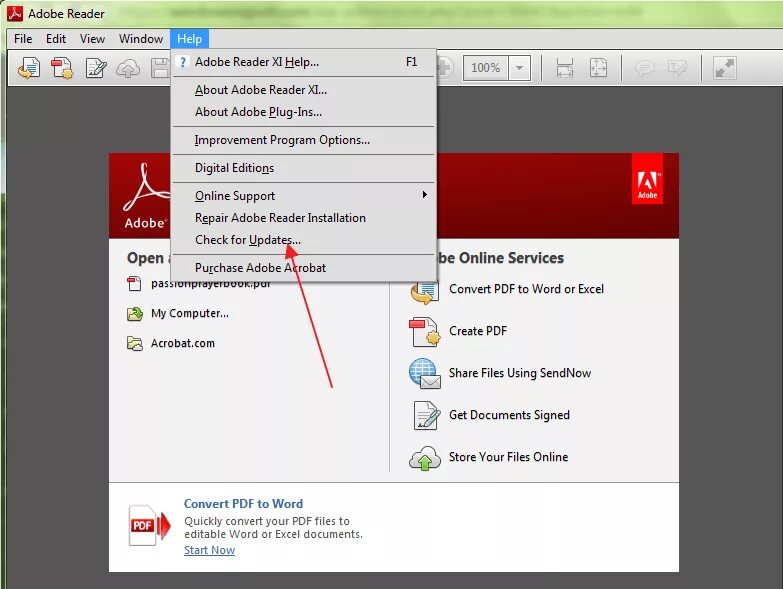Open the Edit menu
The height and width of the screenshot is (589, 783).
(x=56, y=39)
